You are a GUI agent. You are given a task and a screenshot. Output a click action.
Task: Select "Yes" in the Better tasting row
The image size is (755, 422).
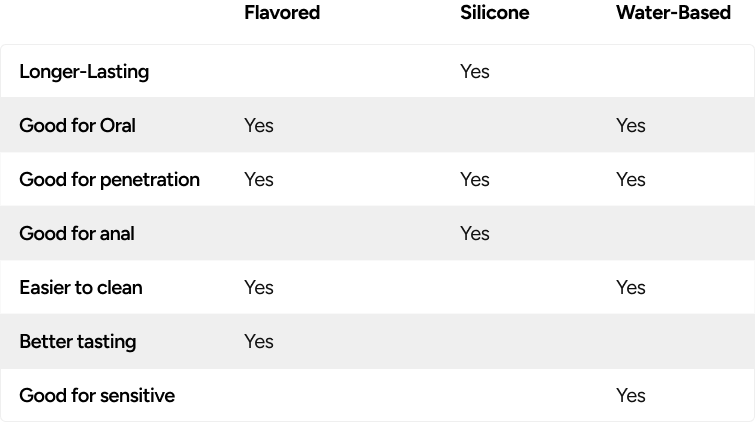pyautogui.click(x=258, y=342)
